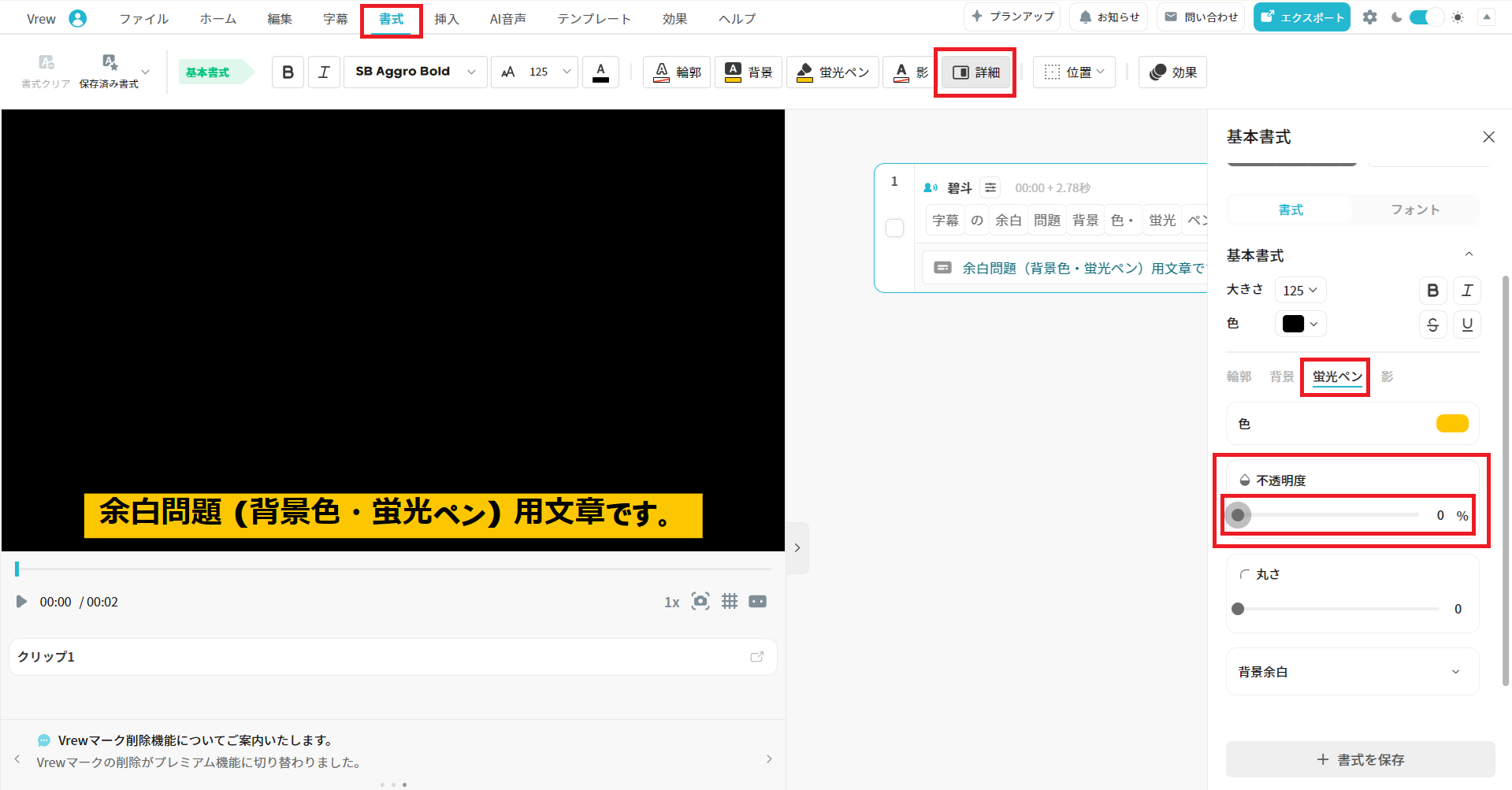Open the 編集 menu

point(280,19)
